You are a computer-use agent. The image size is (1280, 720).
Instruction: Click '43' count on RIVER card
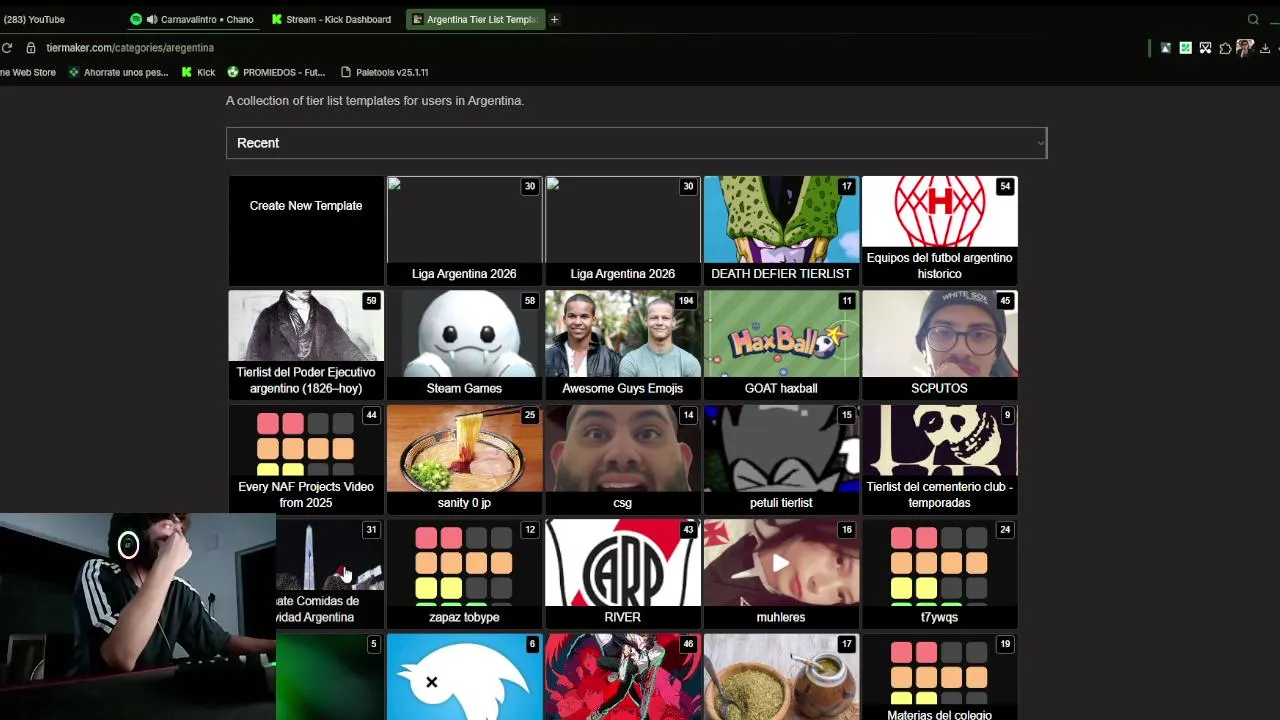click(688, 530)
